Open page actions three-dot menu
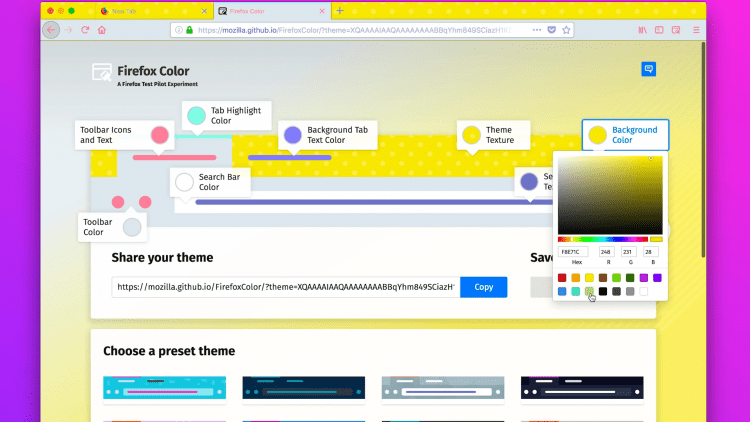 tap(537, 30)
